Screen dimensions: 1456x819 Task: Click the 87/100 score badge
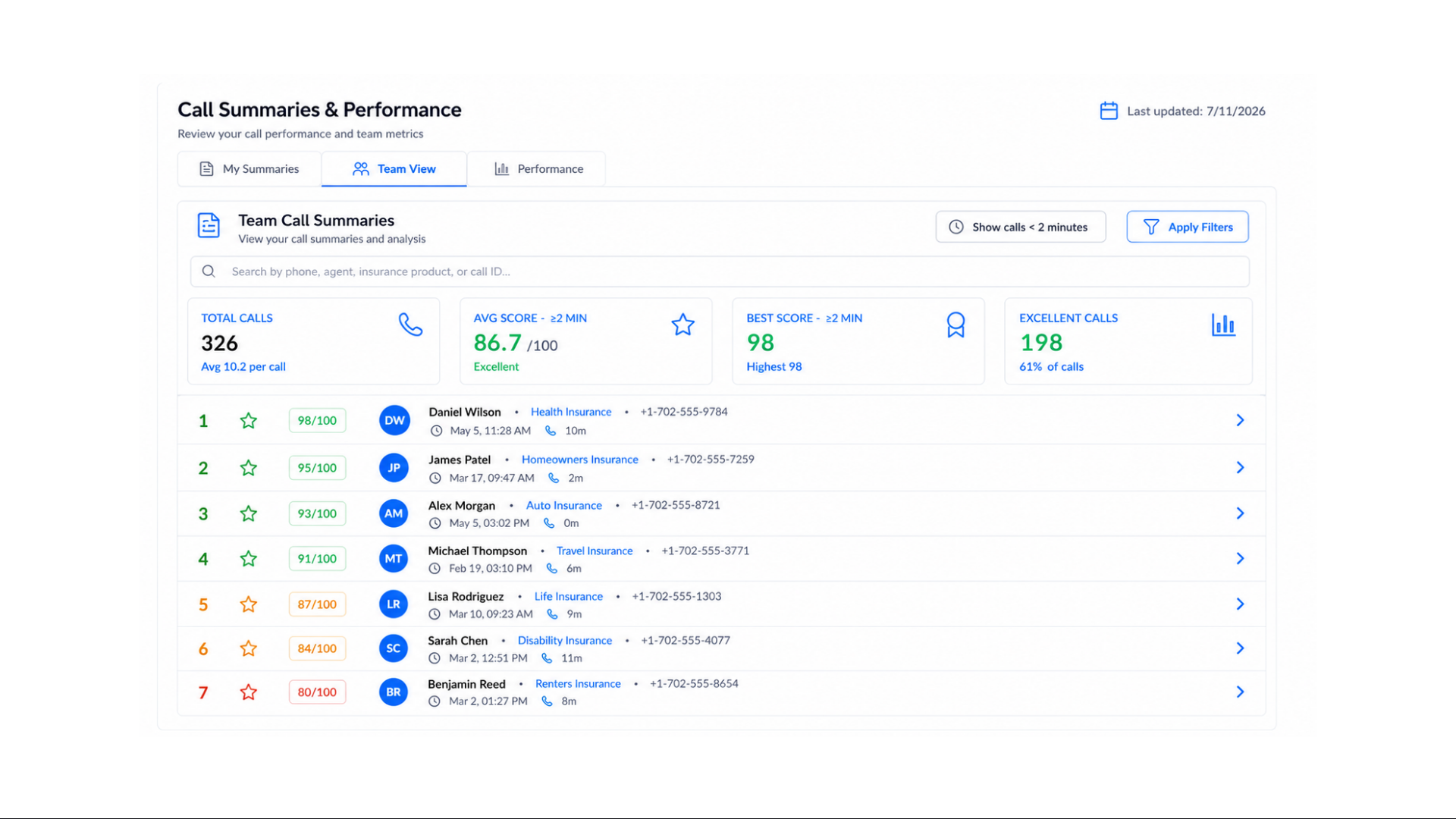pos(317,604)
